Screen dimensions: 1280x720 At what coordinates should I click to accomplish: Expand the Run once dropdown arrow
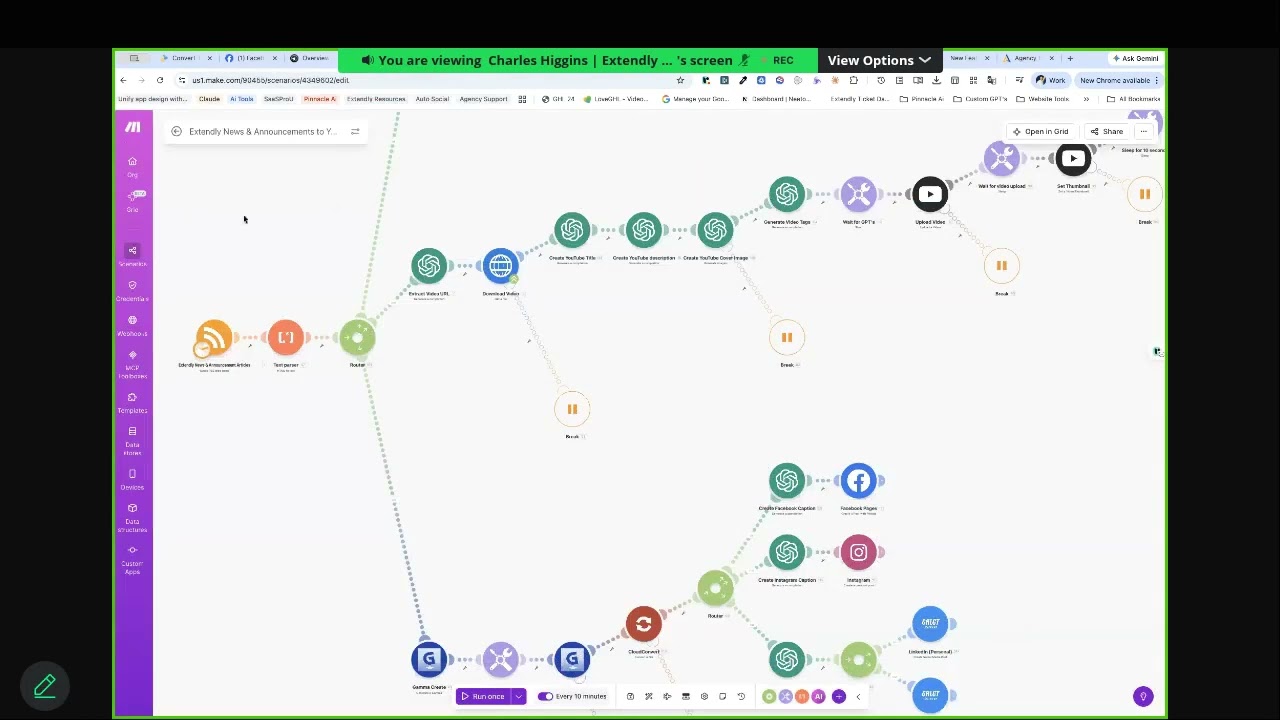[518, 696]
